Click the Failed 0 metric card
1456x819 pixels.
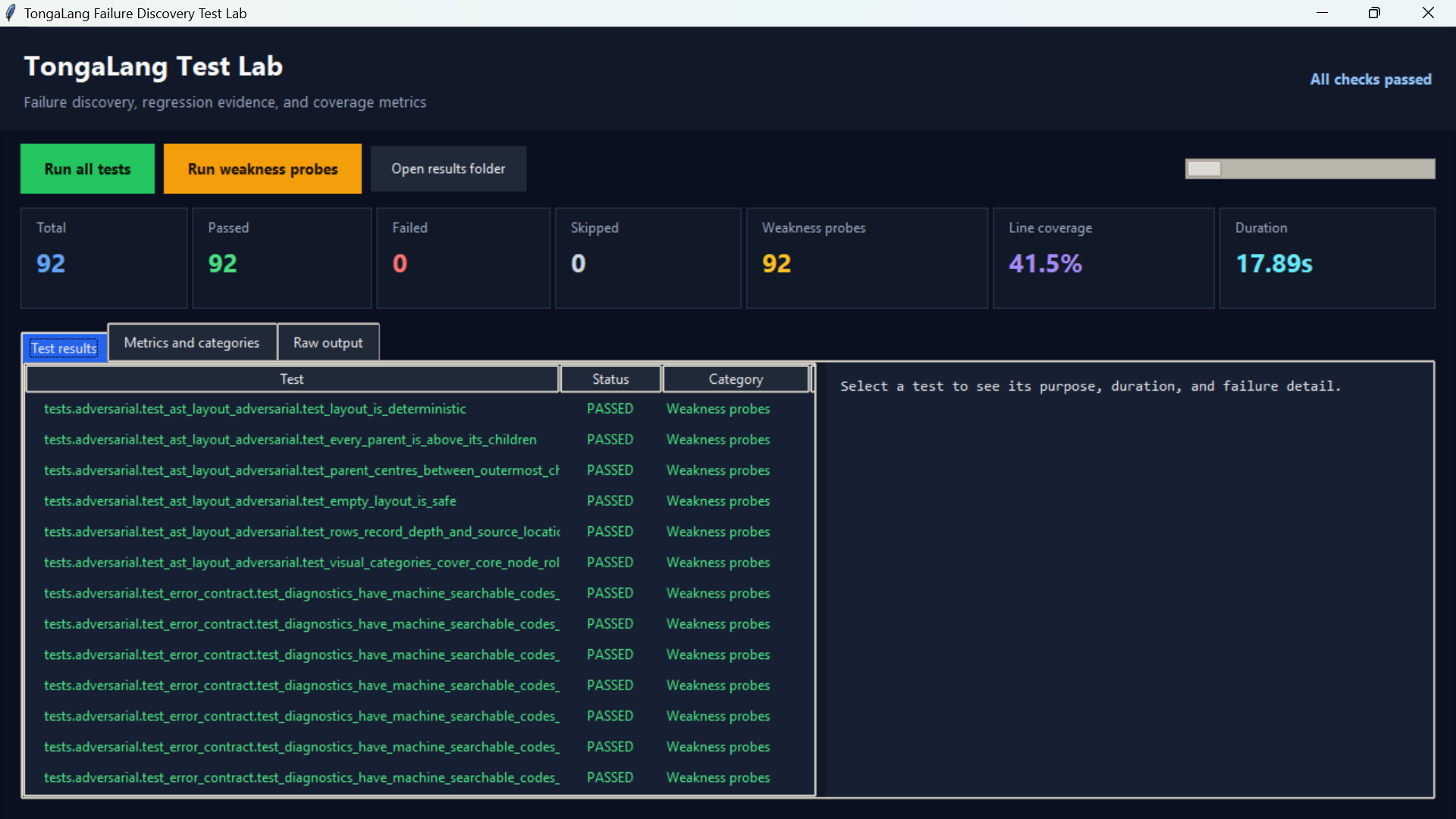(x=463, y=258)
